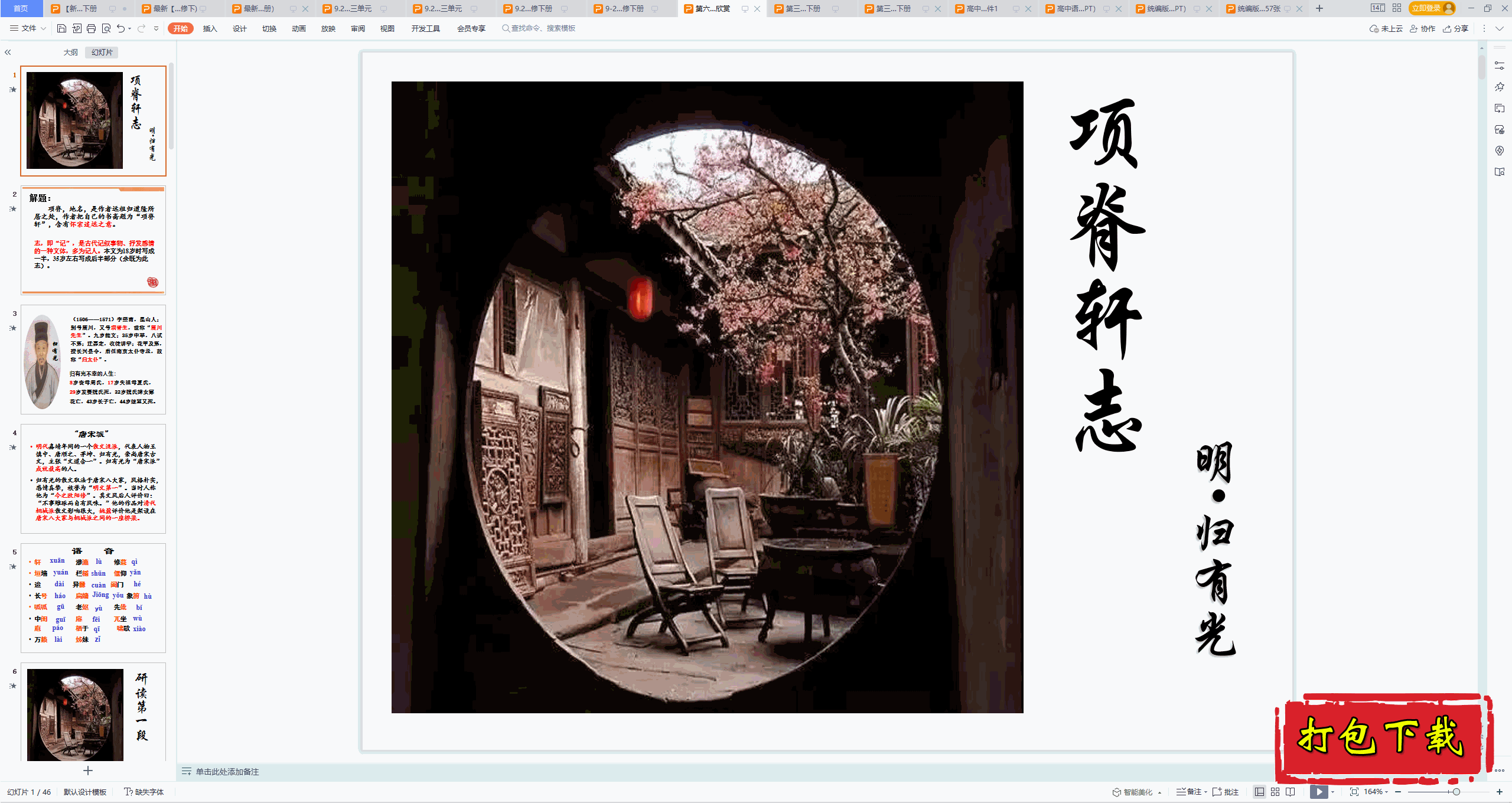Click the notes field 单击此处添加备注
Screen dimensions: 1512x803
pos(227,772)
